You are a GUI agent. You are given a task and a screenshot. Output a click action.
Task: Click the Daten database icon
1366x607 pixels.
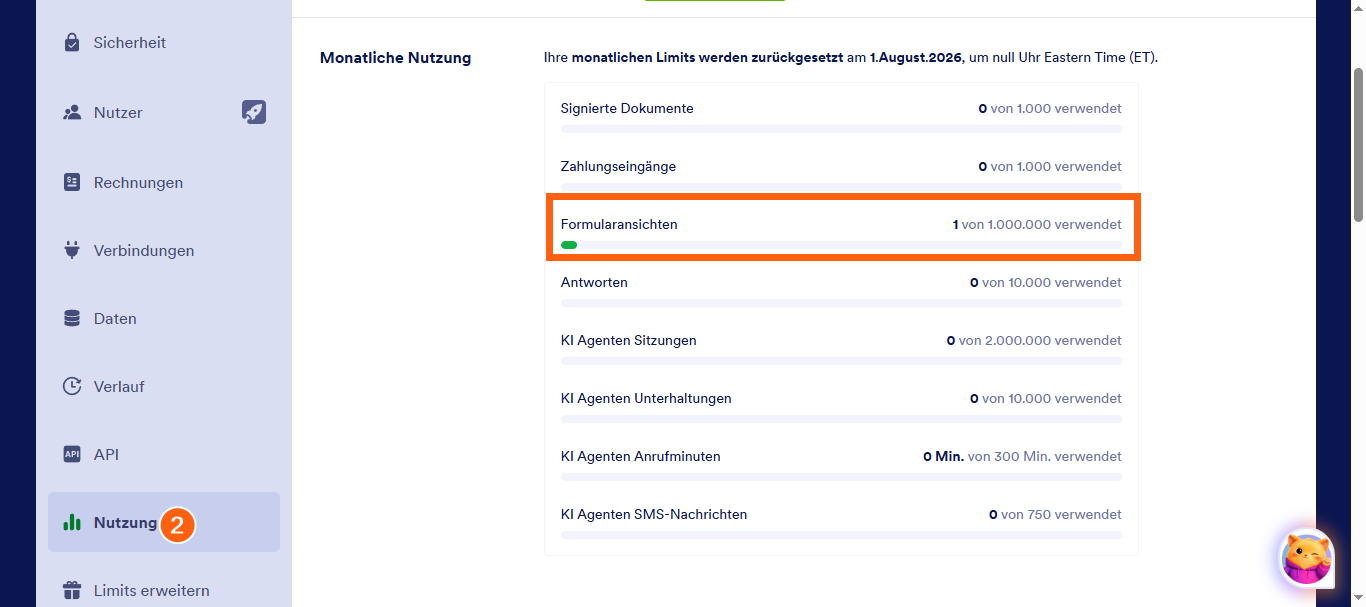pyautogui.click(x=72, y=319)
